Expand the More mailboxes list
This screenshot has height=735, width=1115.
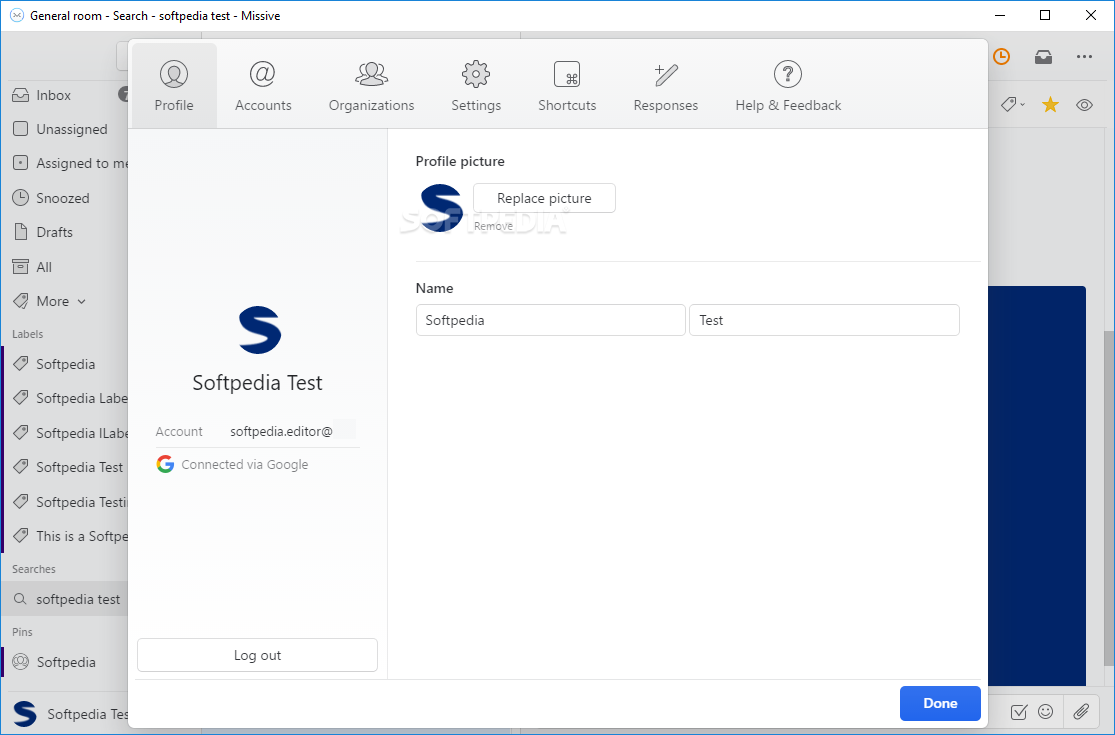[x=50, y=301]
